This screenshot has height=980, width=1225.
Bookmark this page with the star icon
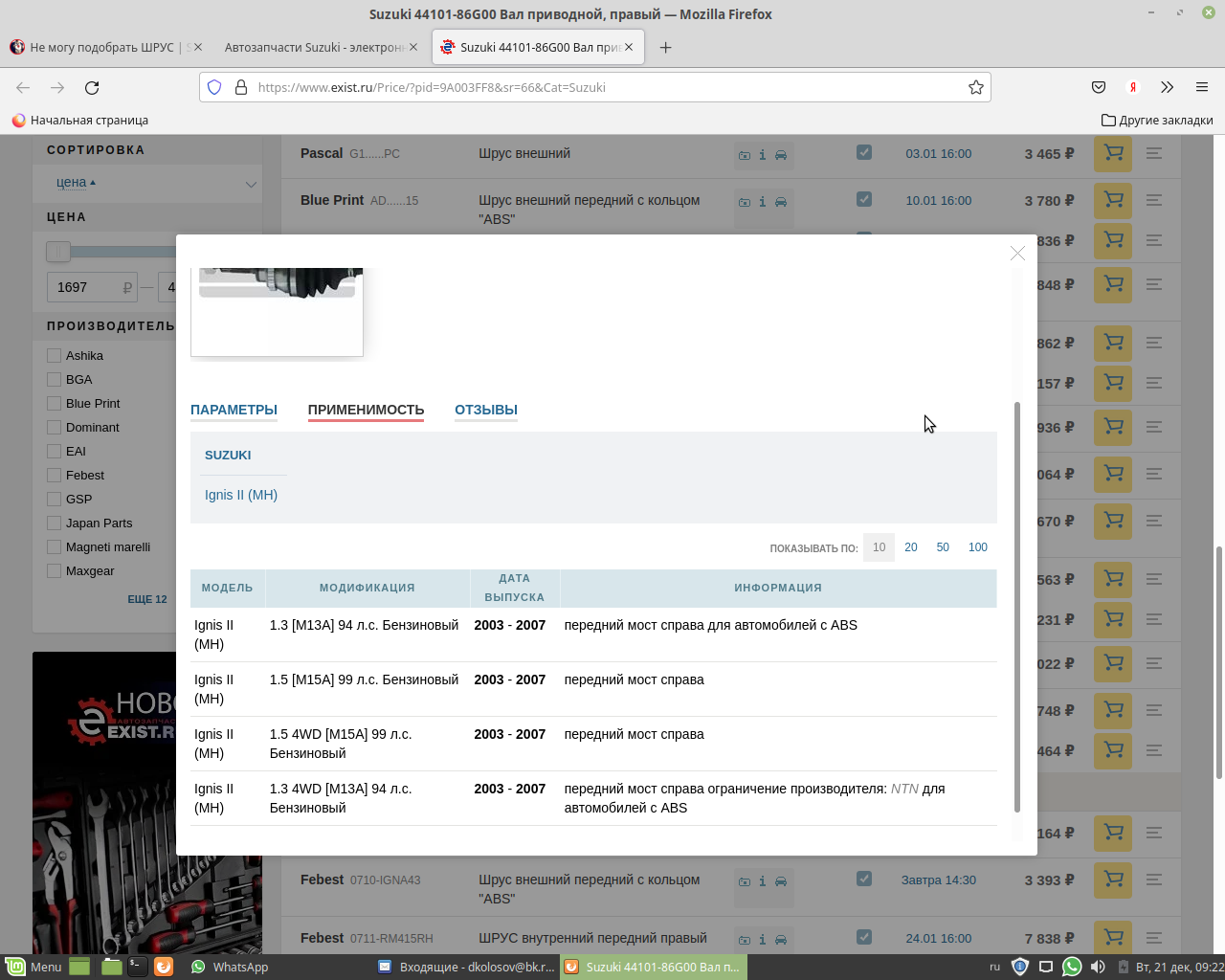click(x=976, y=87)
